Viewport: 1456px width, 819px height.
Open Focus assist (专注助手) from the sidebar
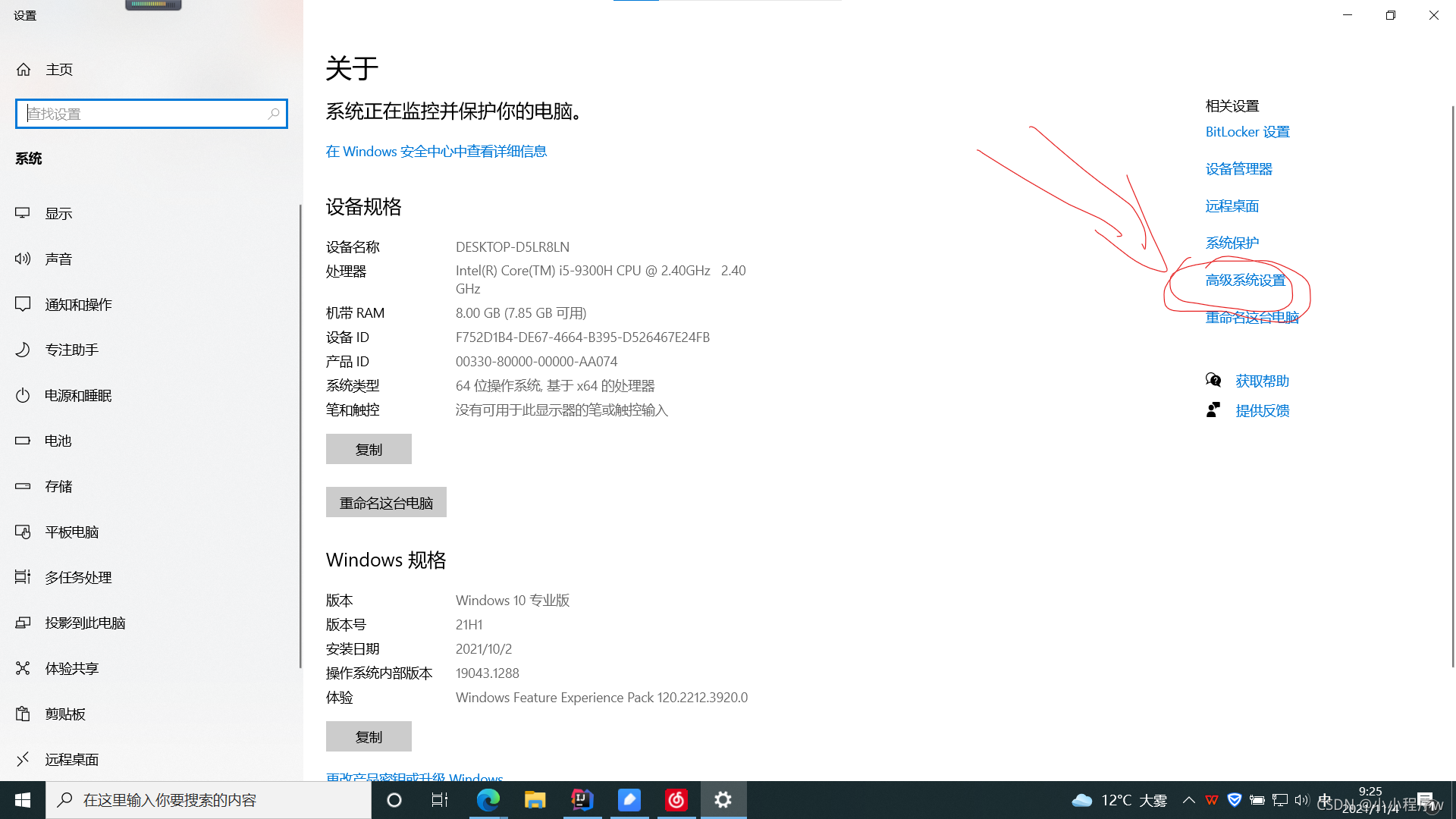click(71, 350)
